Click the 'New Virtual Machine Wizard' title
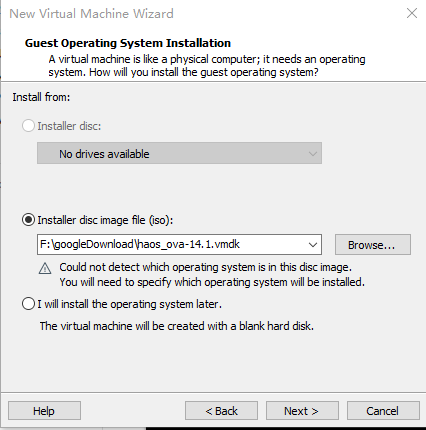426x430 pixels. pyautogui.click(x=91, y=14)
